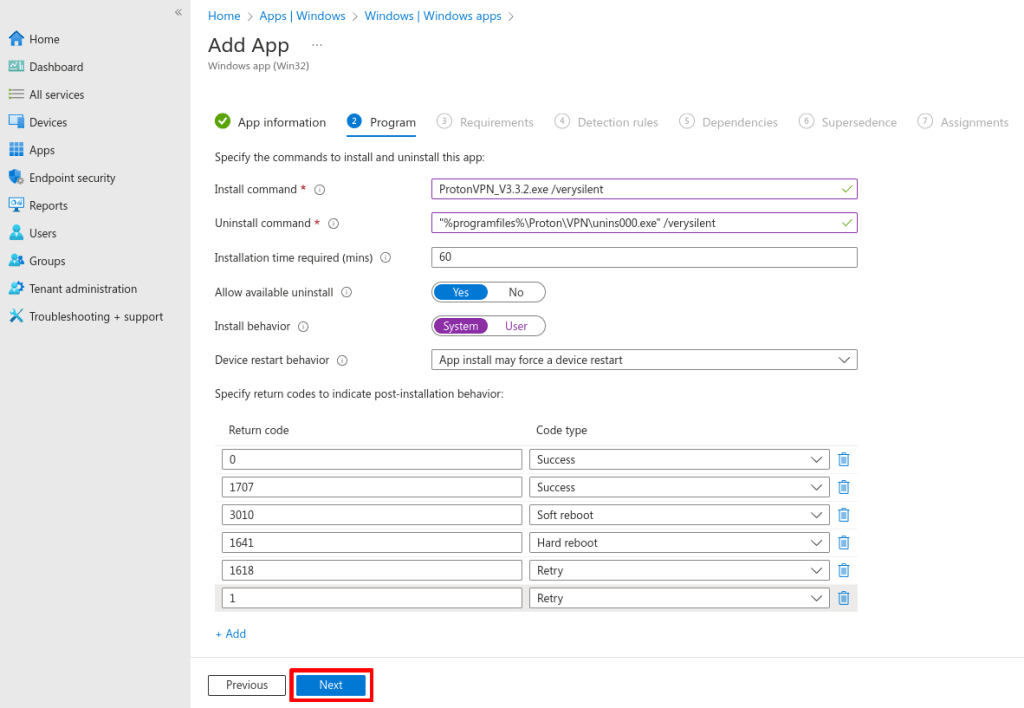Click the All services list icon

pyautogui.click(x=16, y=94)
